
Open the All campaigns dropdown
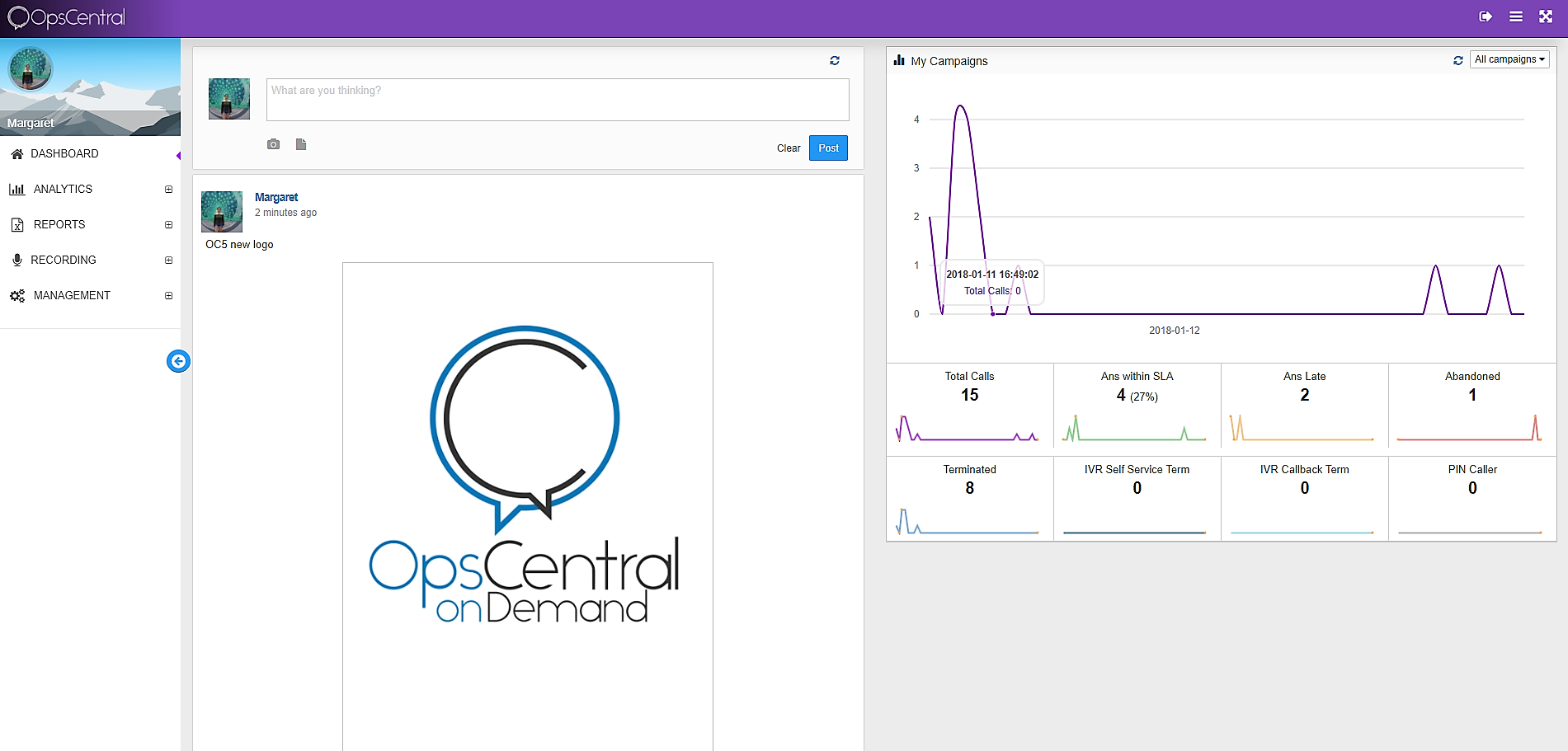click(x=1509, y=59)
